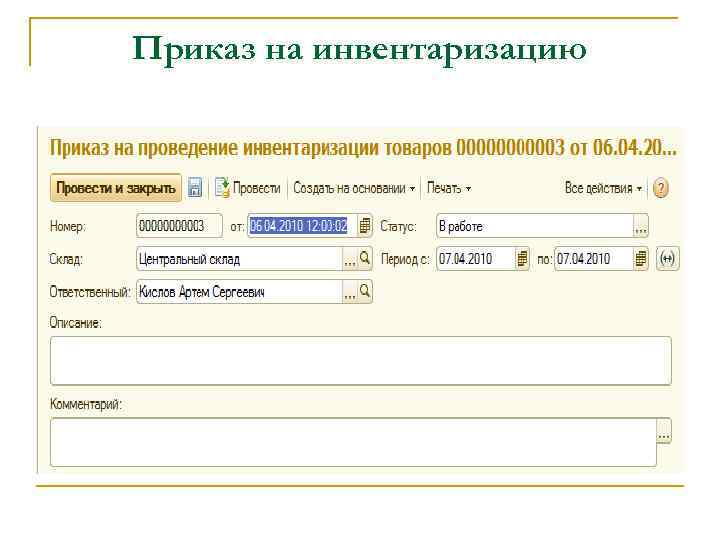Open calendar picker for the от date field
Image resolution: width=720 pixels, height=540 pixels.
[x=365, y=225]
